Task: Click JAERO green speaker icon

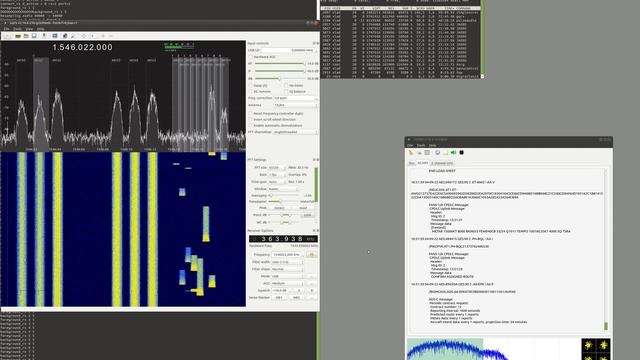Action: (x=453, y=153)
